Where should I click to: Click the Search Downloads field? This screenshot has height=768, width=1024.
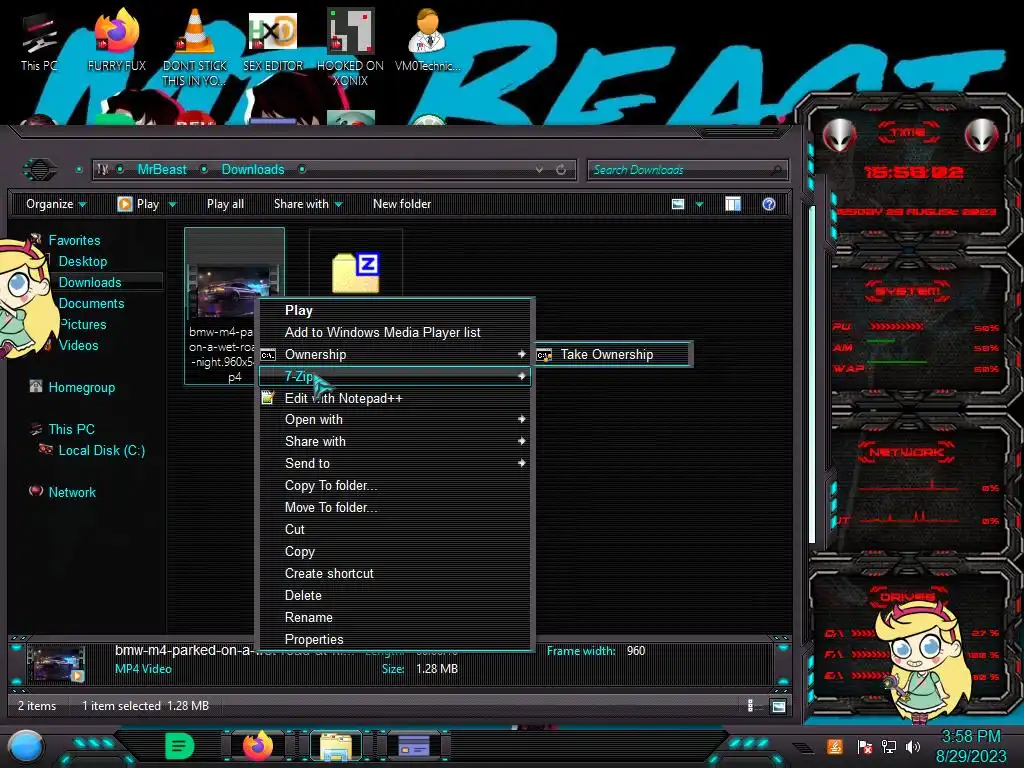pos(687,170)
